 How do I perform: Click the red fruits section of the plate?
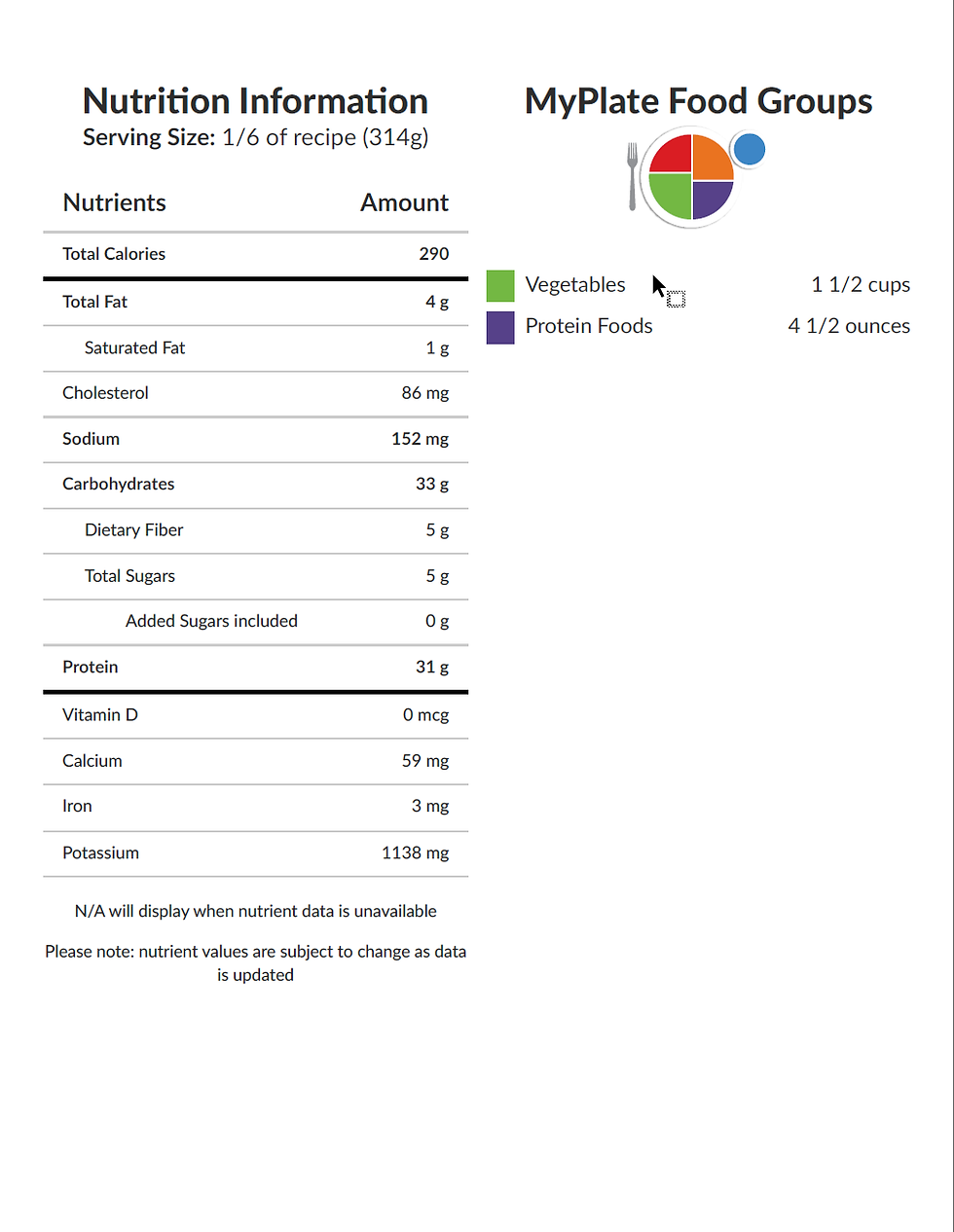(672, 156)
